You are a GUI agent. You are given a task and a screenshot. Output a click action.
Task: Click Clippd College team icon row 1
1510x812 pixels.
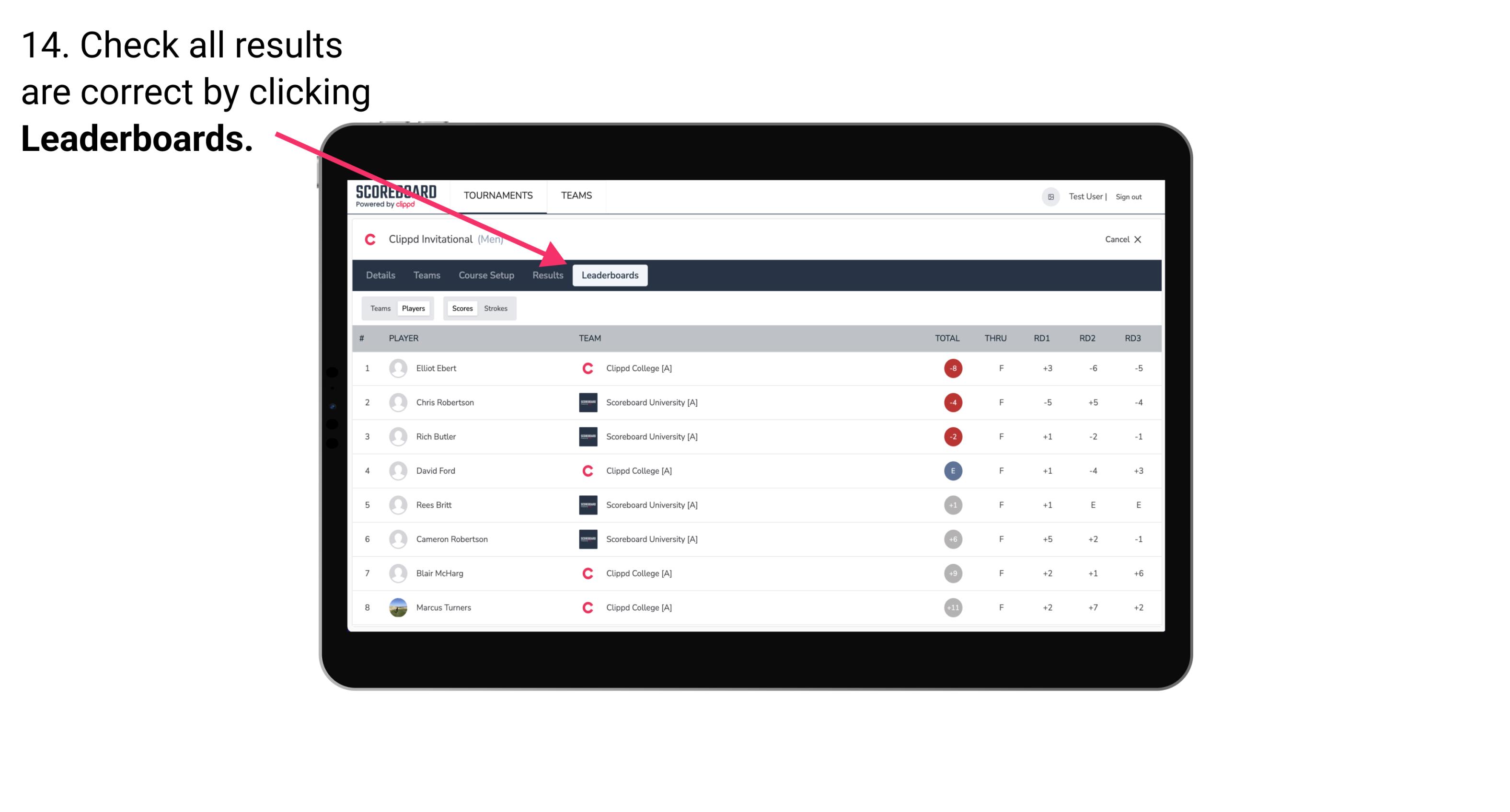tap(584, 368)
